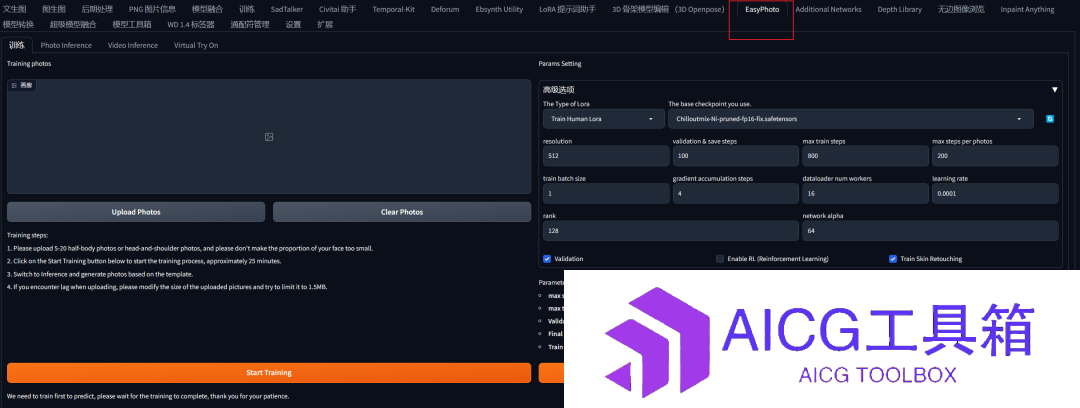Open The Type of Lora dropdown
The height and width of the screenshot is (408, 1080).
tap(603, 119)
